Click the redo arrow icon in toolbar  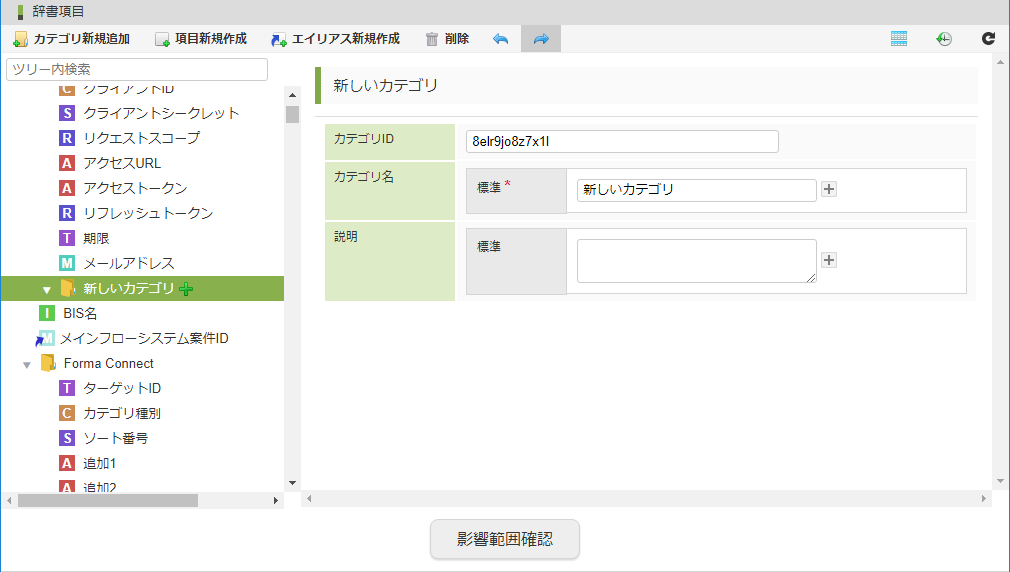pos(541,39)
